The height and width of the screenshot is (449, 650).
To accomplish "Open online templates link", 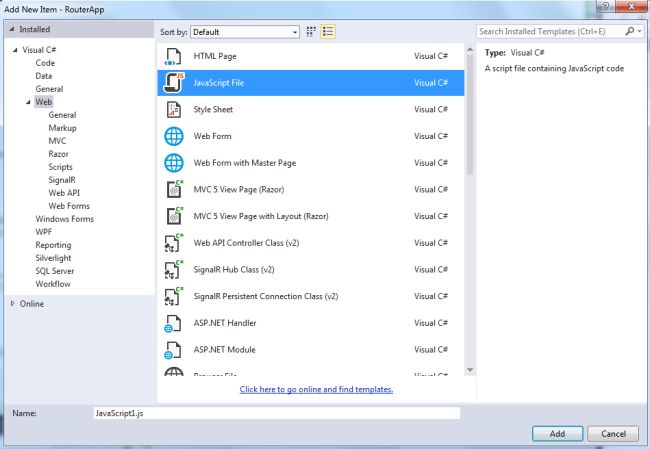I will click(316, 389).
